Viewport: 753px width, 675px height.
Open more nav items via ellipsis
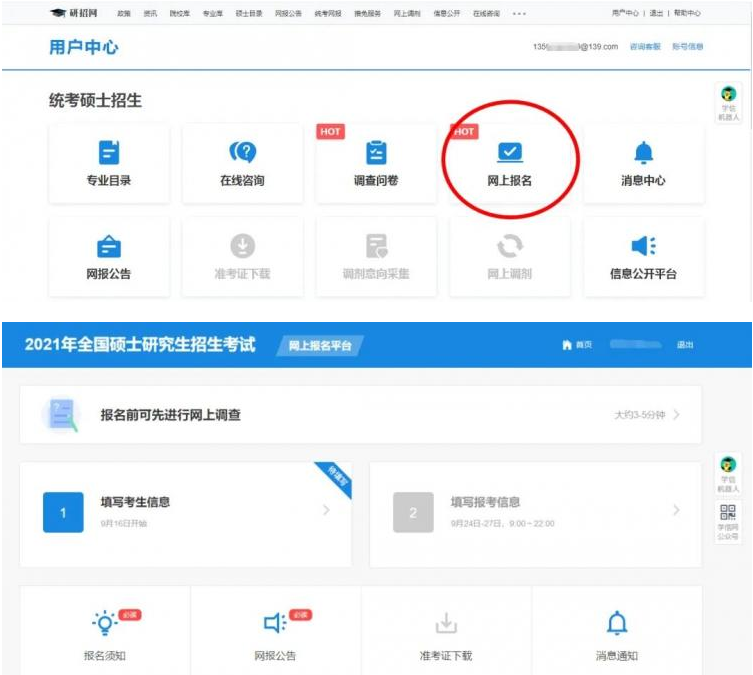click(519, 14)
